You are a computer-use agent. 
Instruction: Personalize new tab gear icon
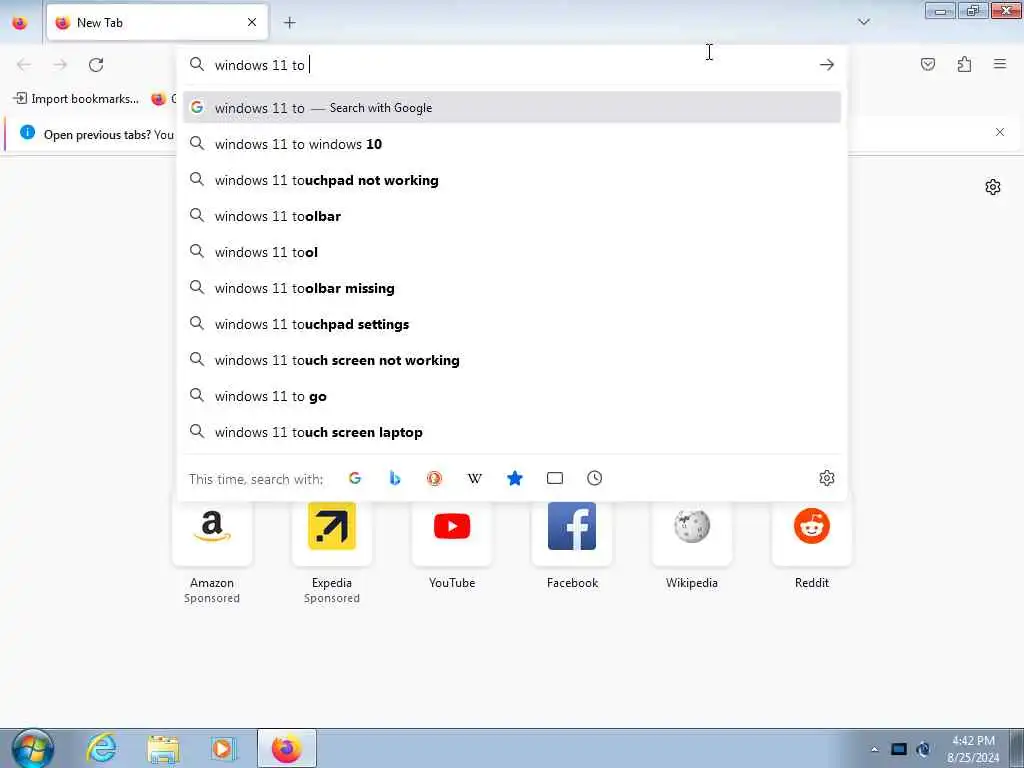993,187
